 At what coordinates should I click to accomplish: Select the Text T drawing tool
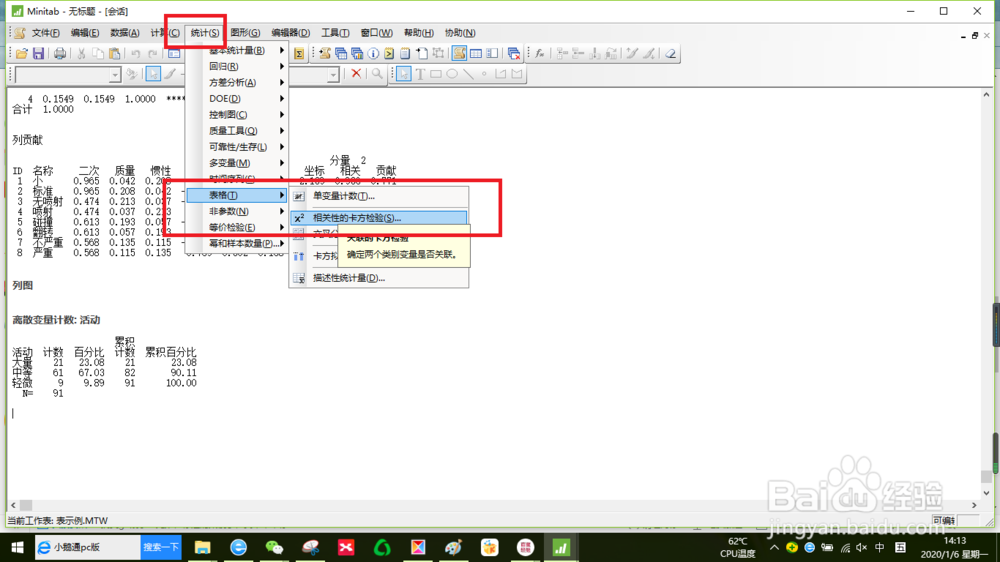420,74
